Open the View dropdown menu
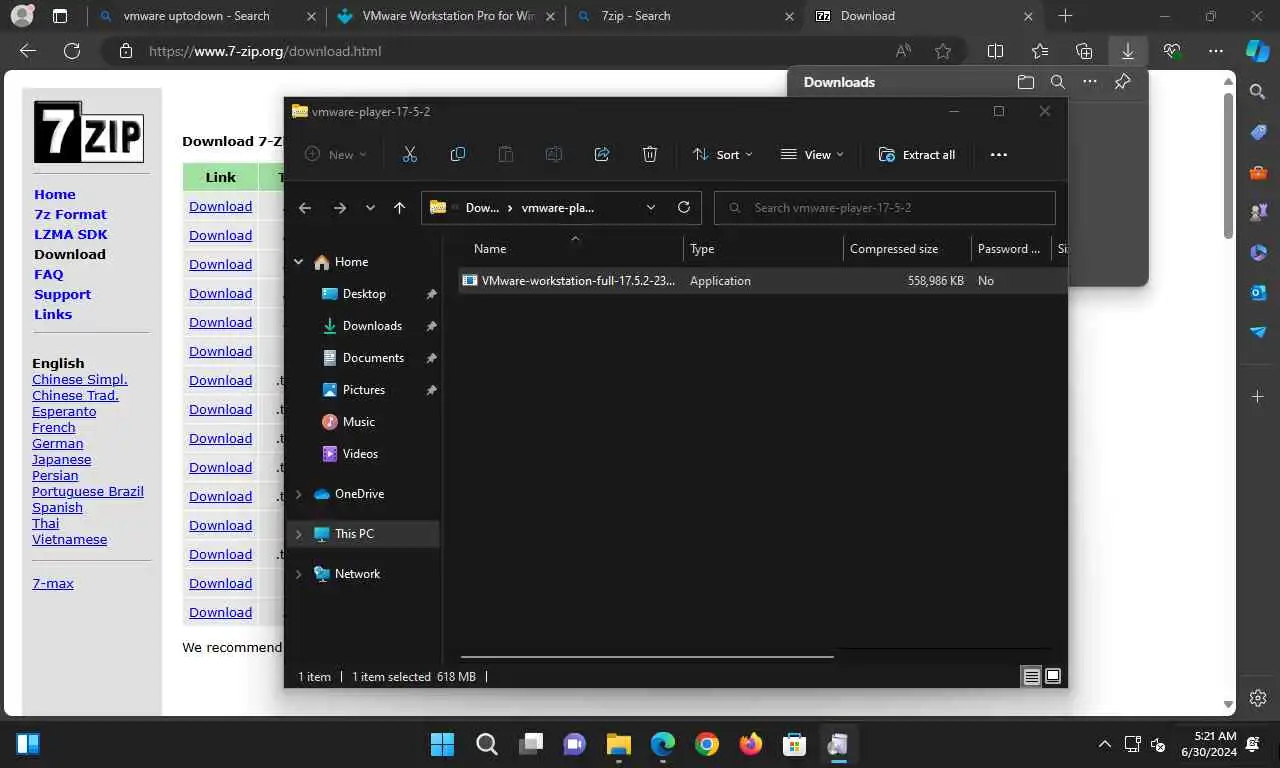The height and width of the screenshot is (768, 1280). tap(812, 154)
